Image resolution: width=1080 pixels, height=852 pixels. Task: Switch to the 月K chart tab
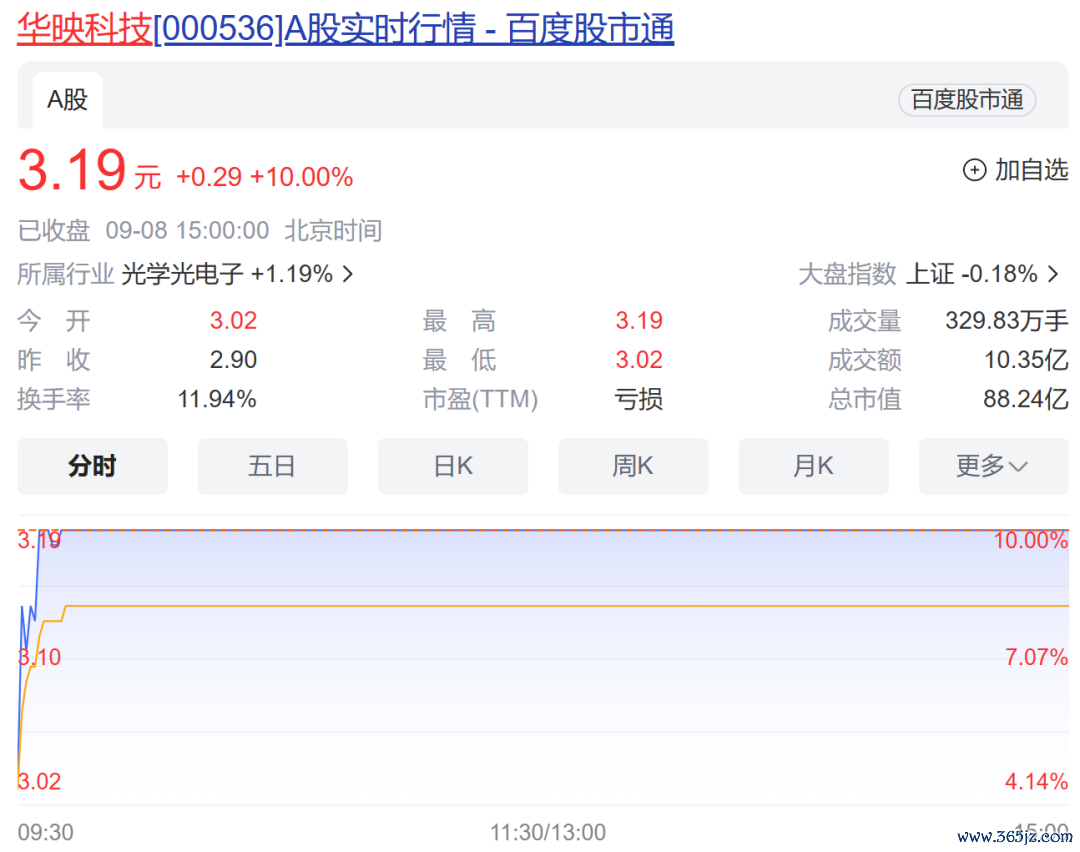(813, 466)
